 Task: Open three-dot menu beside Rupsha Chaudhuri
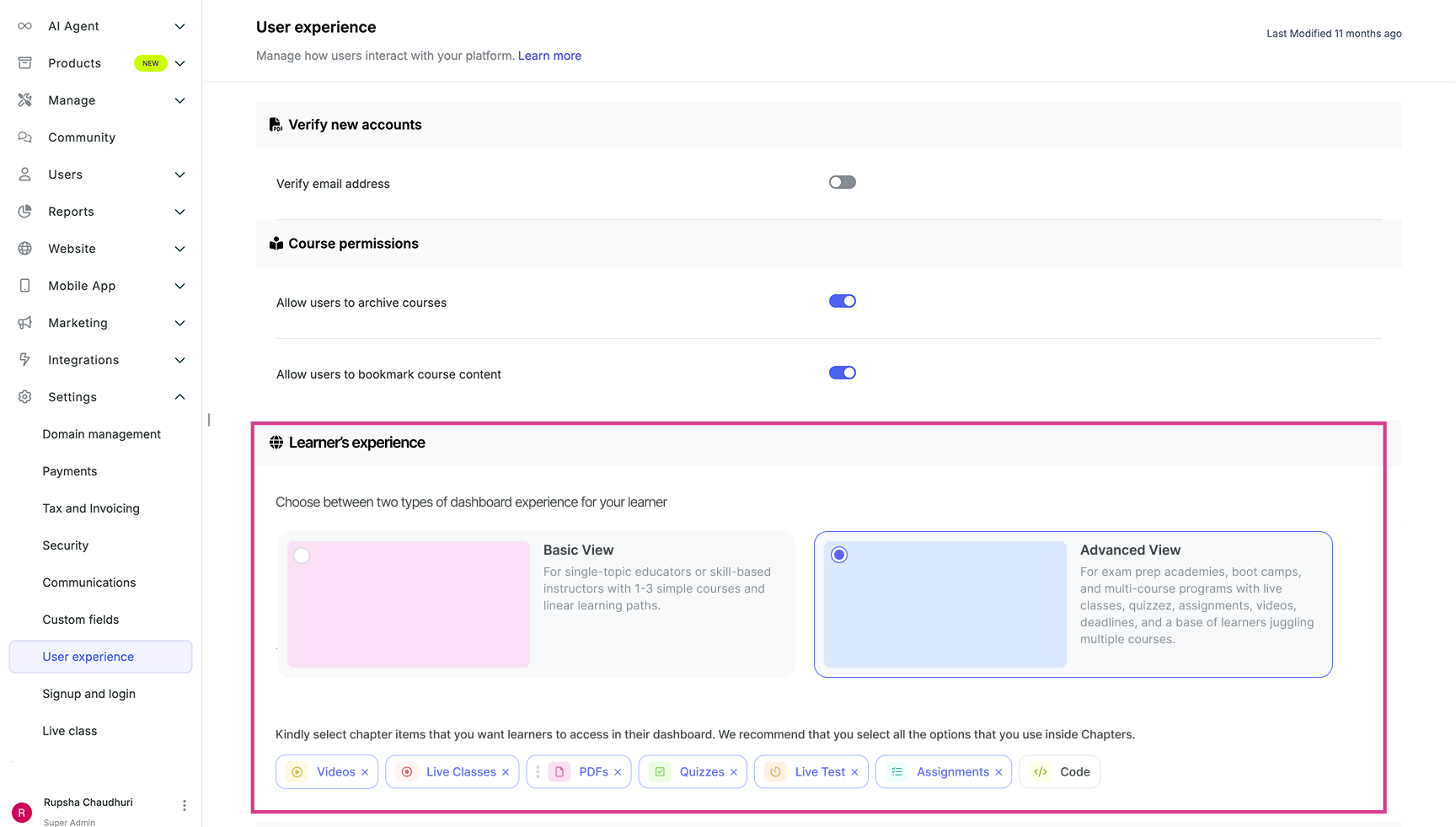pyautogui.click(x=185, y=806)
